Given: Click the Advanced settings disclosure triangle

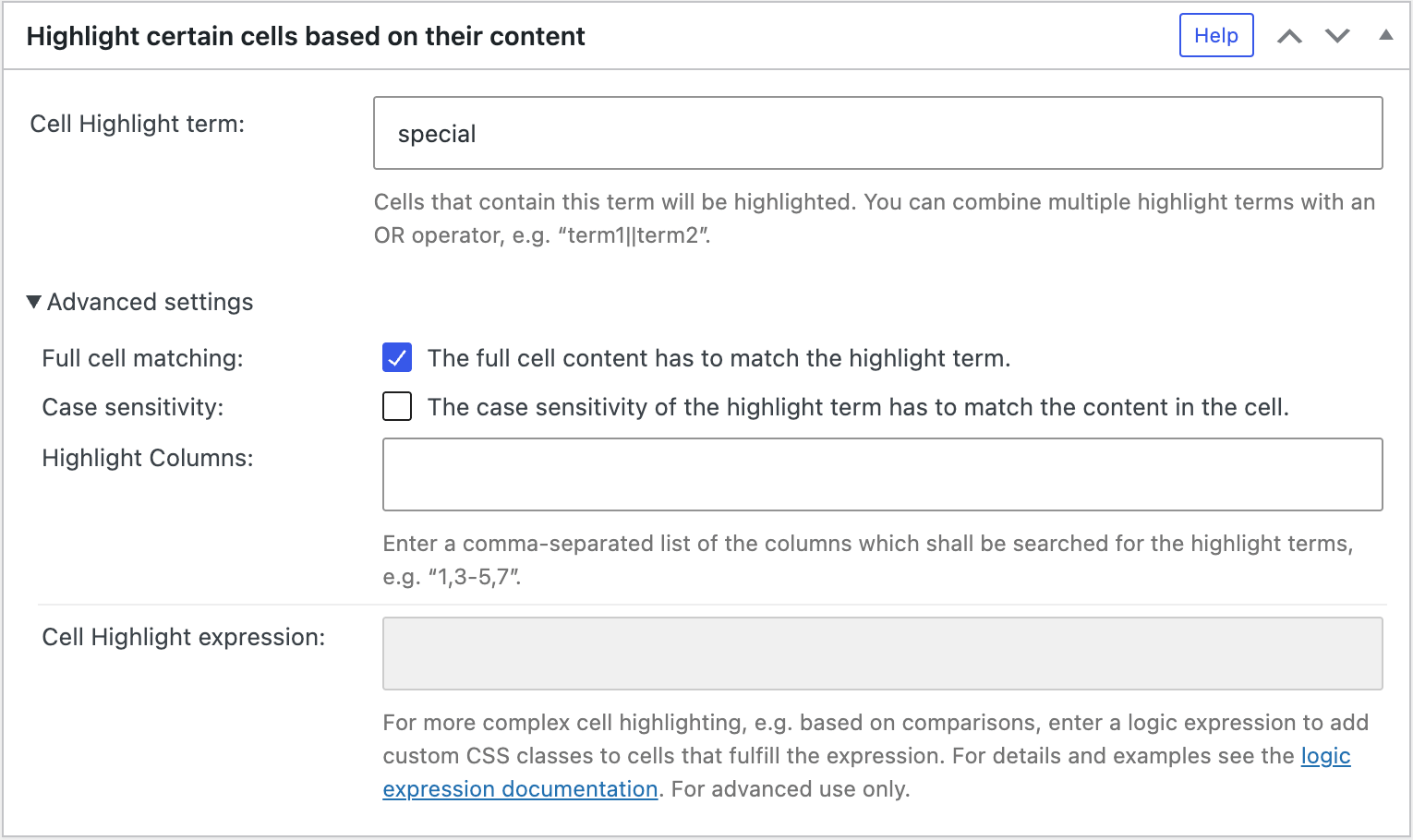Looking at the screenshot, I should [x=33, y=301].
